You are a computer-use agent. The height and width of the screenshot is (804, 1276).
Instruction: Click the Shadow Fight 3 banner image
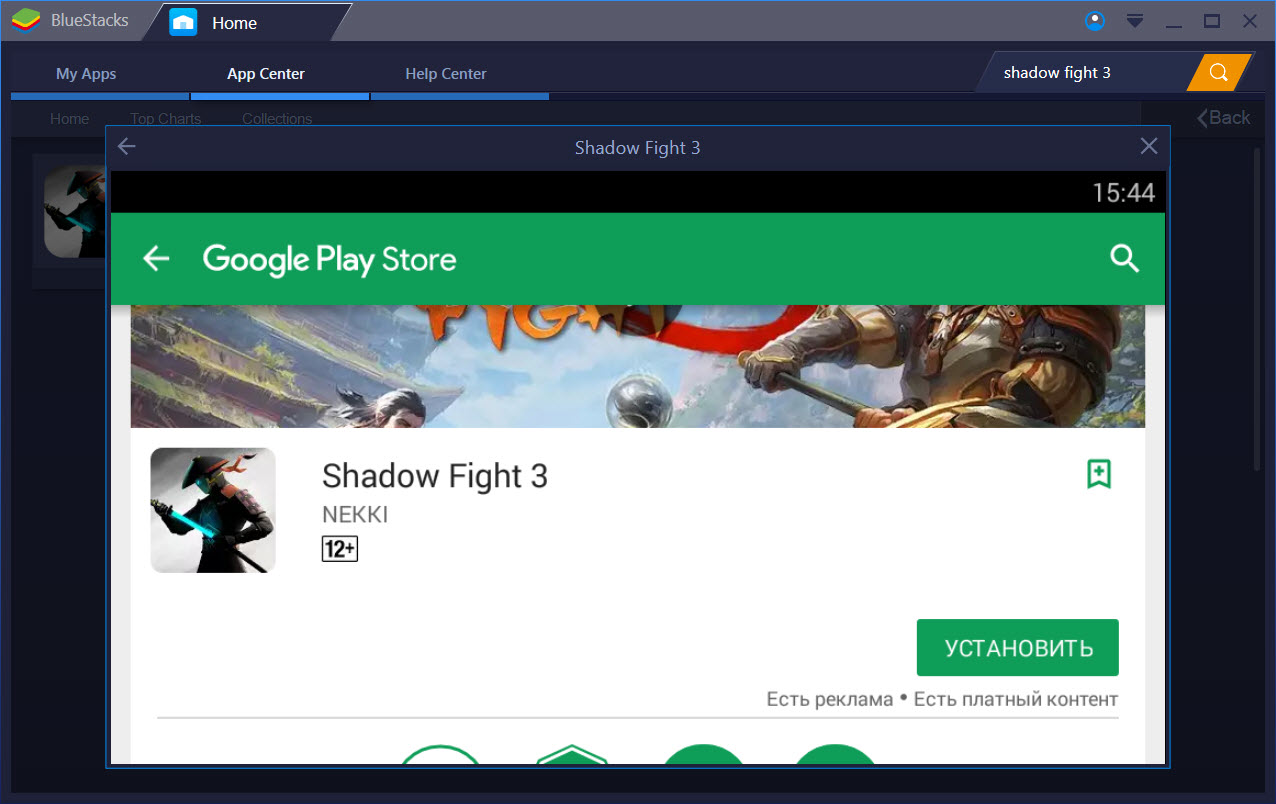click(638, 366)
